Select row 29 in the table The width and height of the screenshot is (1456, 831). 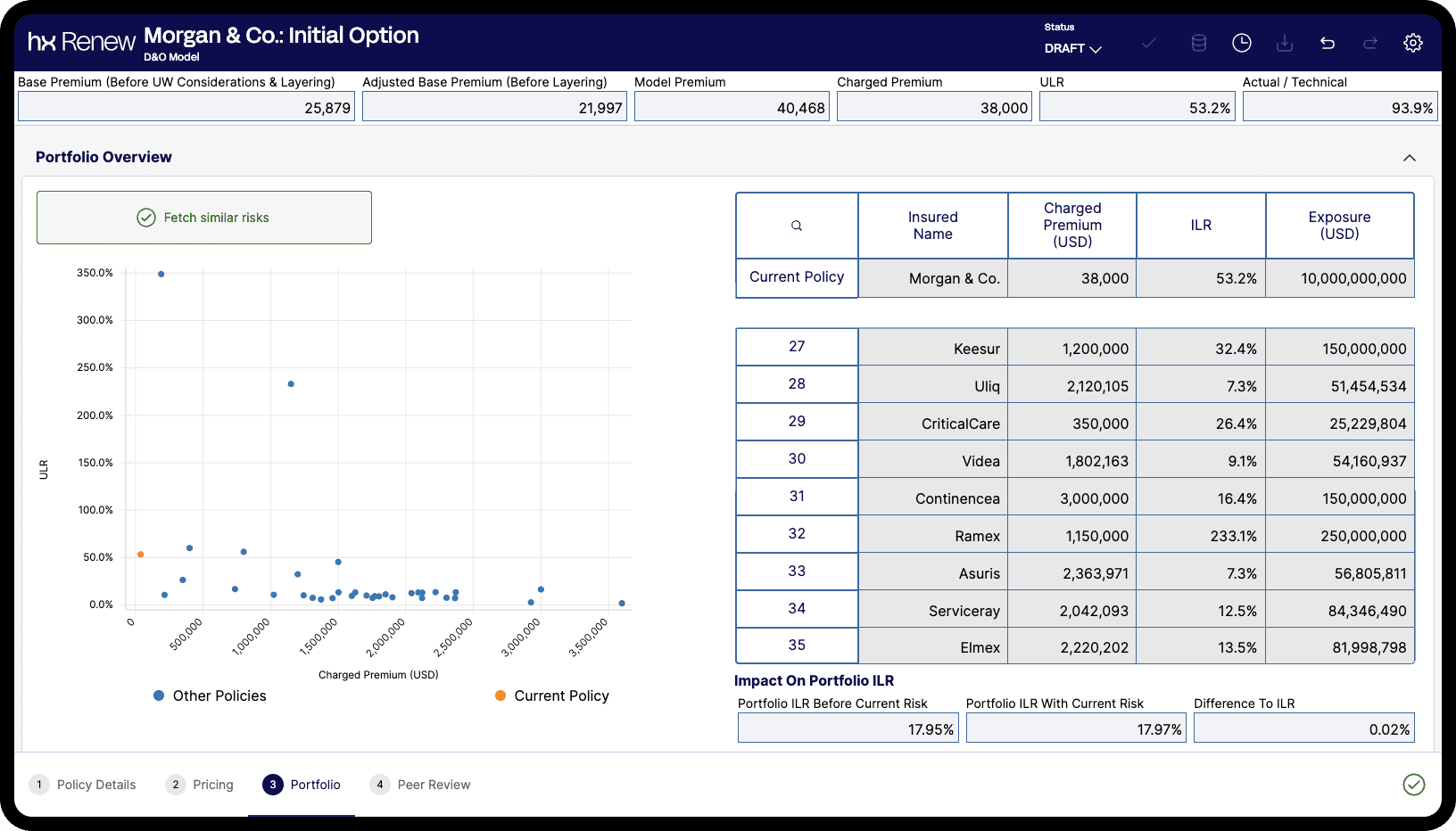(x=797, y=422)
